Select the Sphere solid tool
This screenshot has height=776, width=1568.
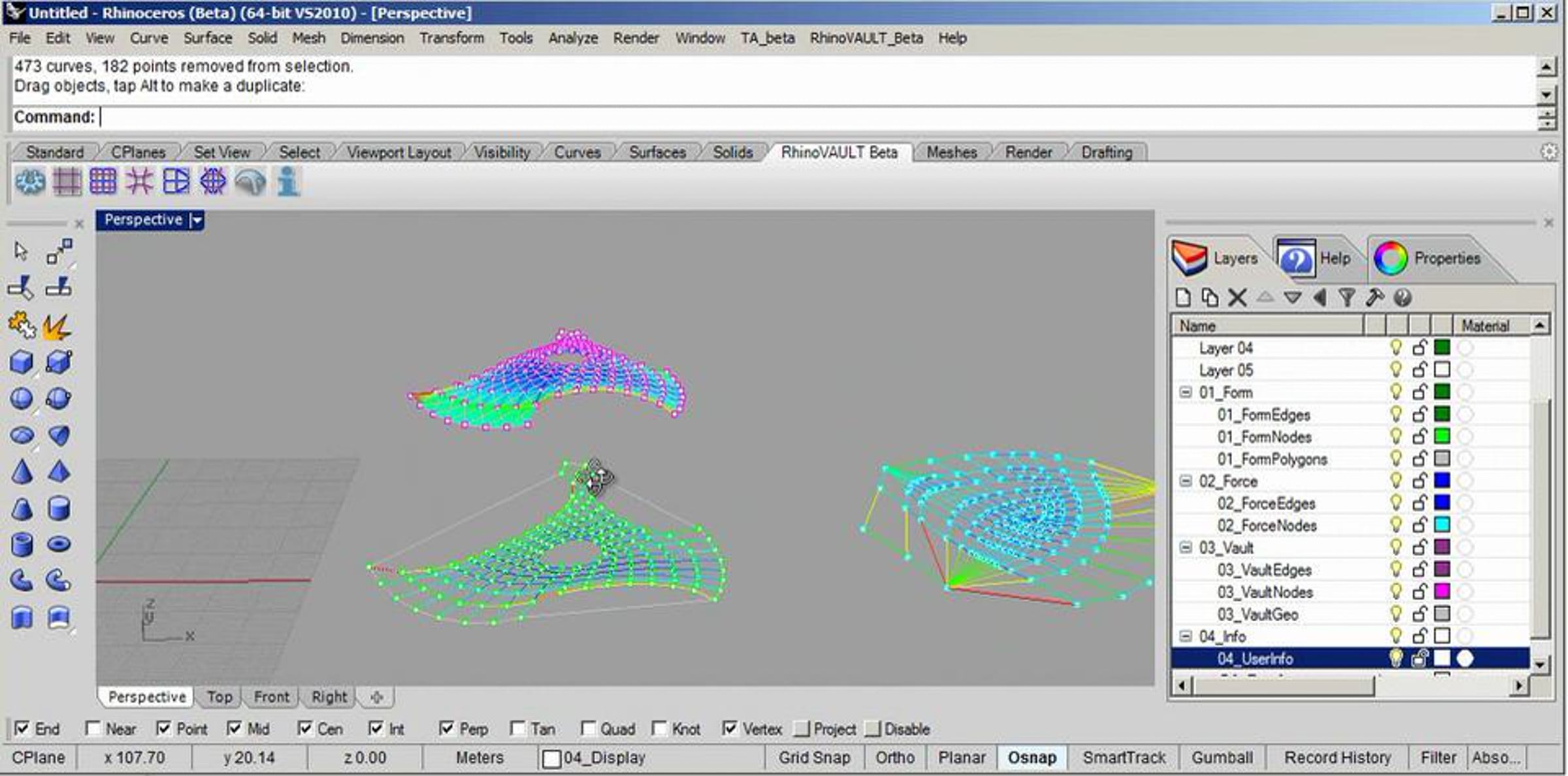pos(22,398)
